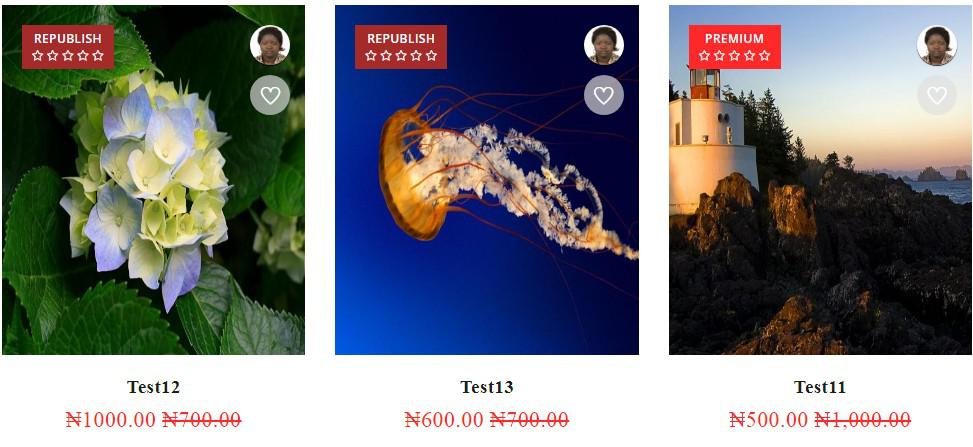Favorite the Test12 hydrangea listing with heart icon

pyautogui.click(x=270, y=95)
